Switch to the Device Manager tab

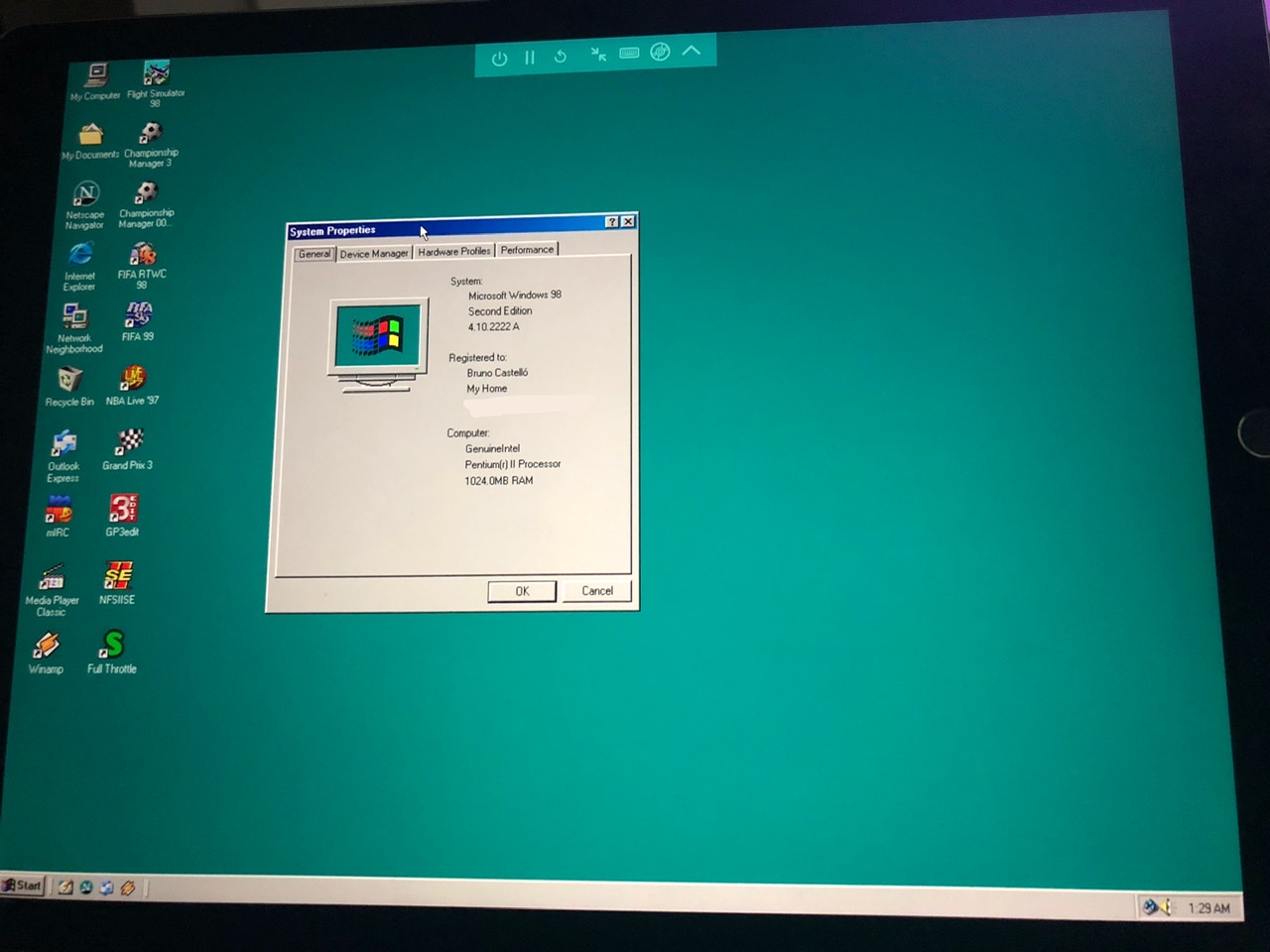point(374,253)
